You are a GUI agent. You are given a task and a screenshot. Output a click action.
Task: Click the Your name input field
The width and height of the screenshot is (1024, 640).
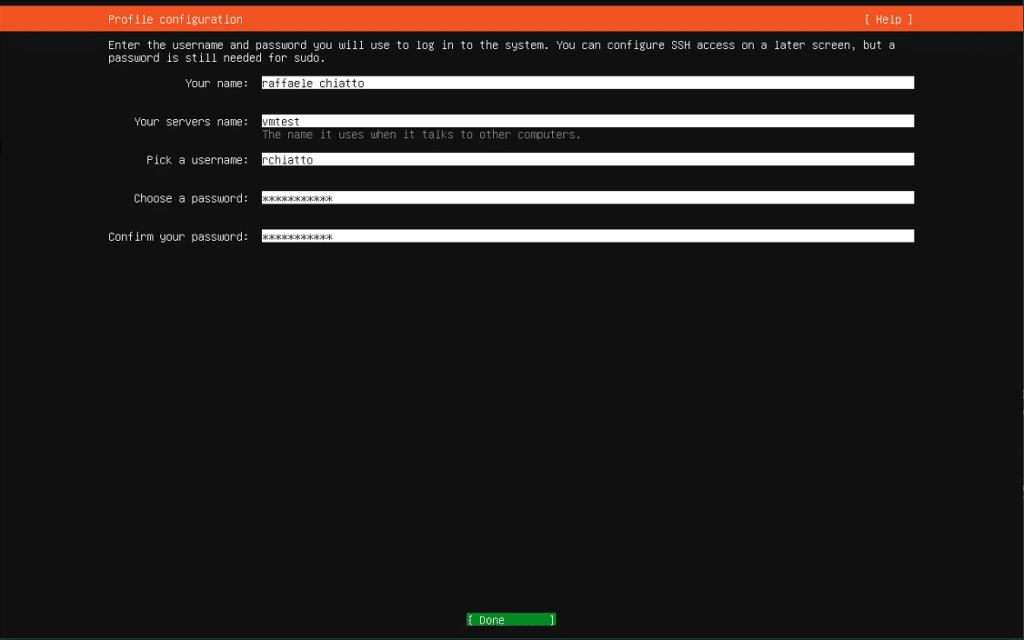pos(588,83)
